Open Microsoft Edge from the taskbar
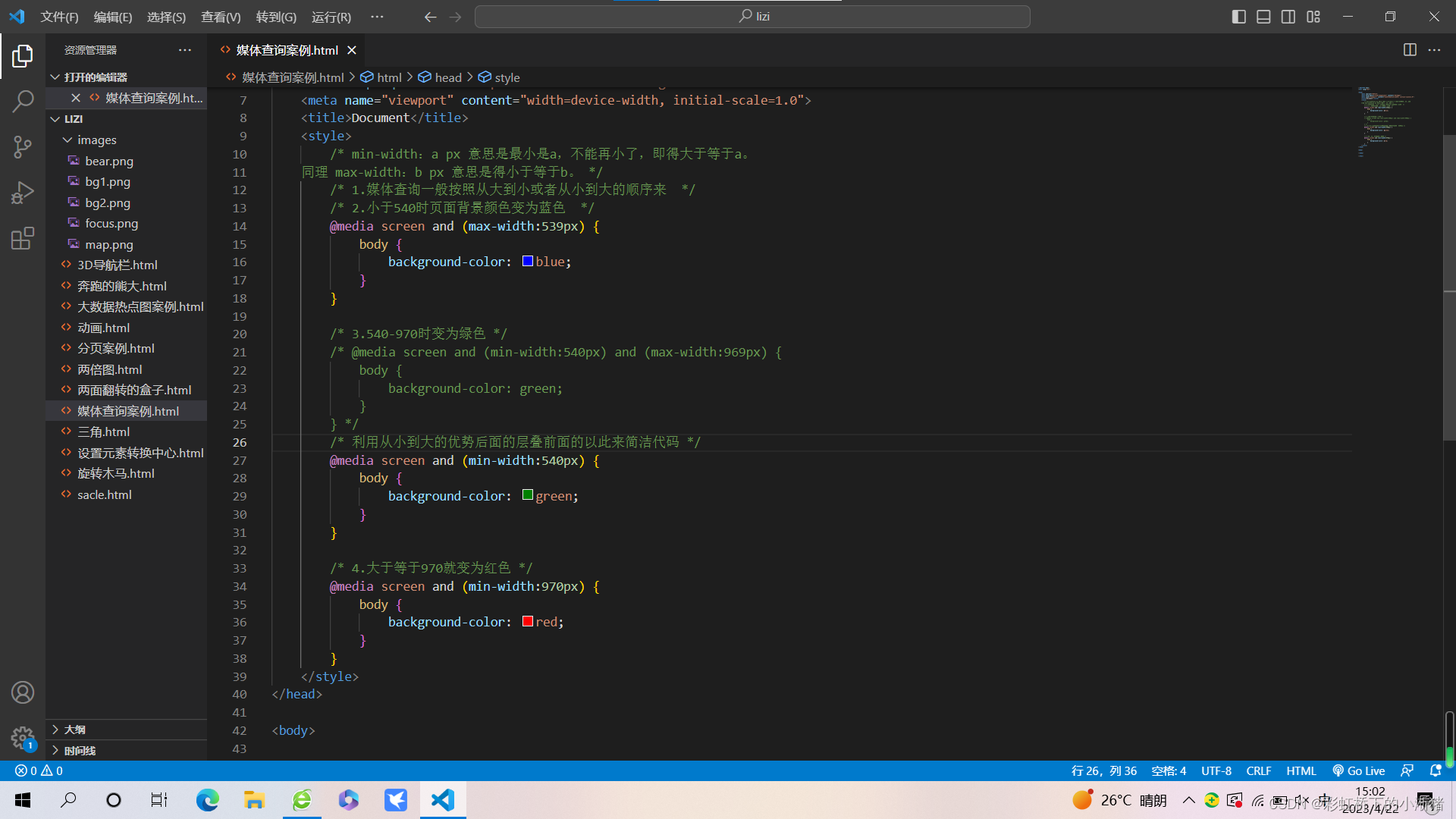The height and width of the screenshot is (819, 1456). (207, 800)
